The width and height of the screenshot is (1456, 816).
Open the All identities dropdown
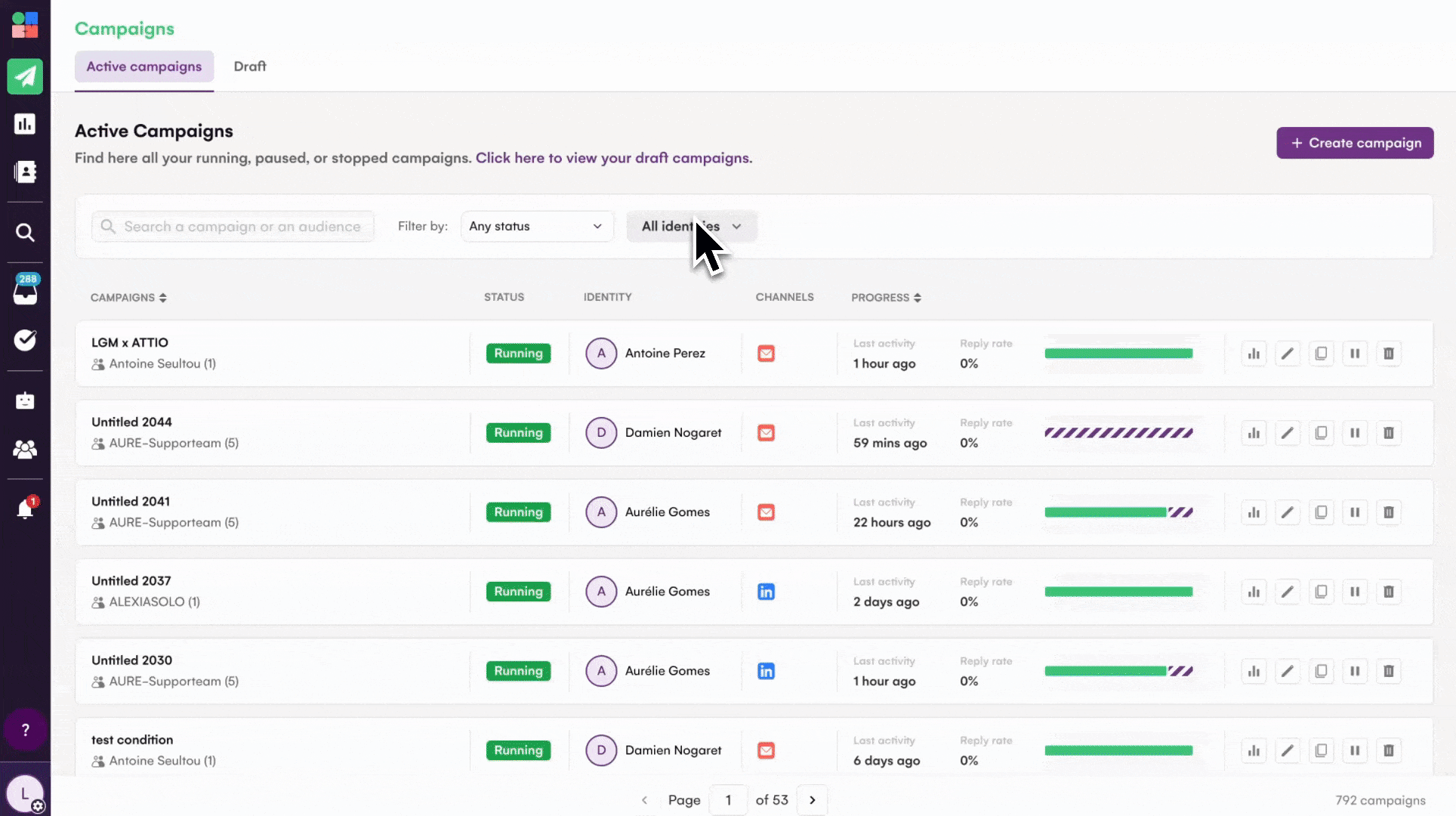click(x=691, y=227)
